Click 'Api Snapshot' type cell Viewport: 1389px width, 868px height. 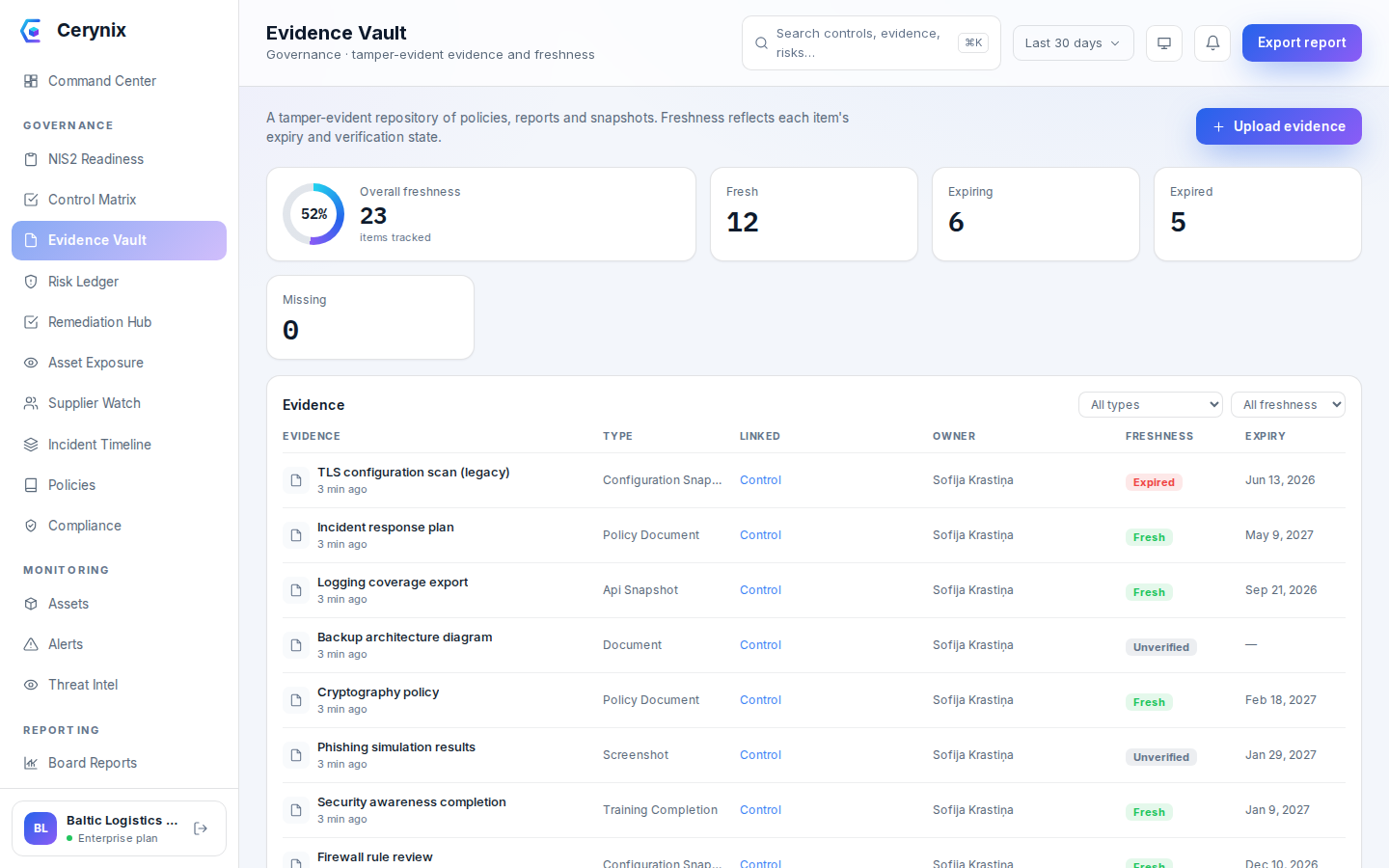[640, 590]
